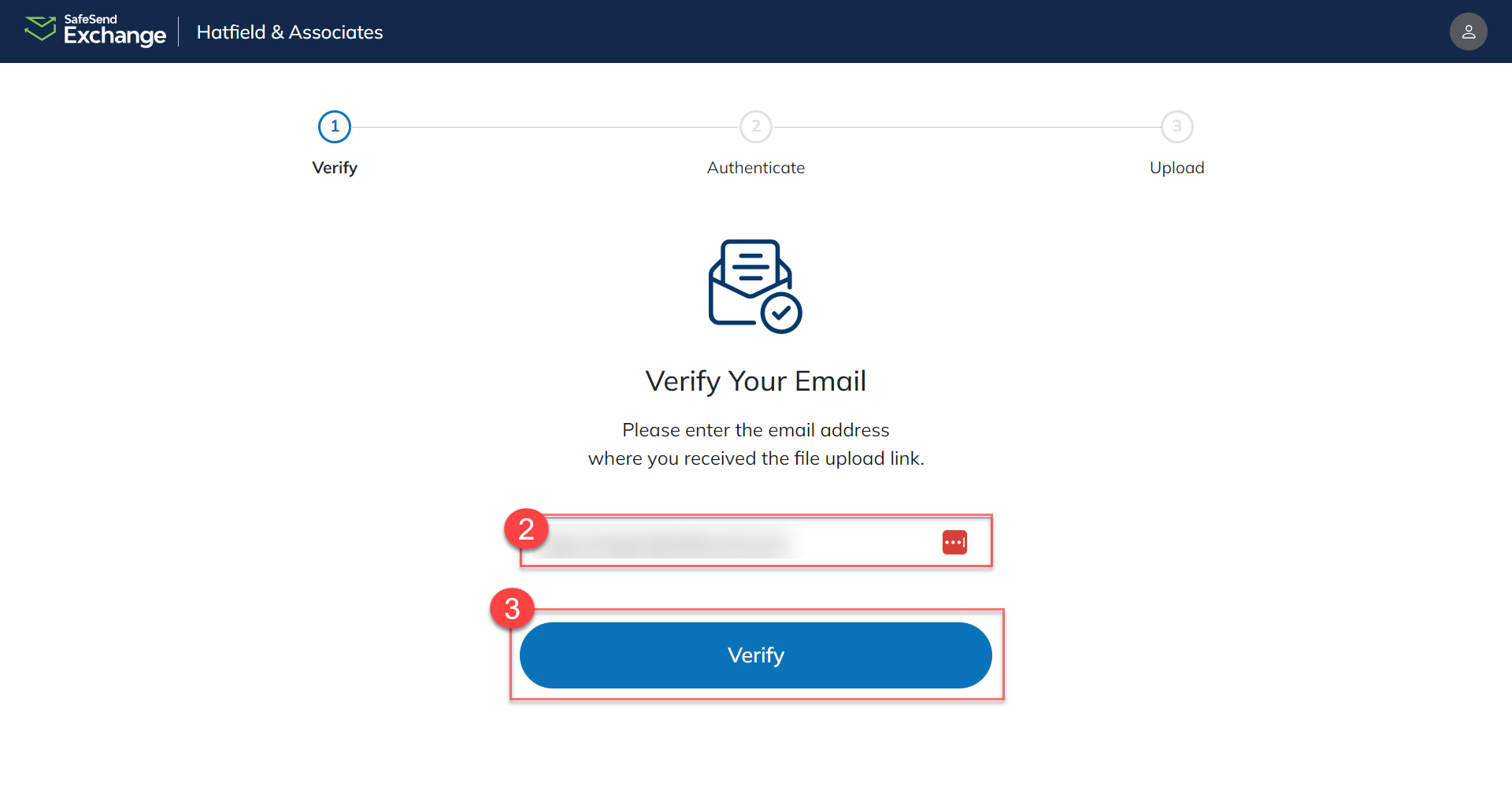Select the Verify step label
1512x794 pixels.
pos(334,167)
